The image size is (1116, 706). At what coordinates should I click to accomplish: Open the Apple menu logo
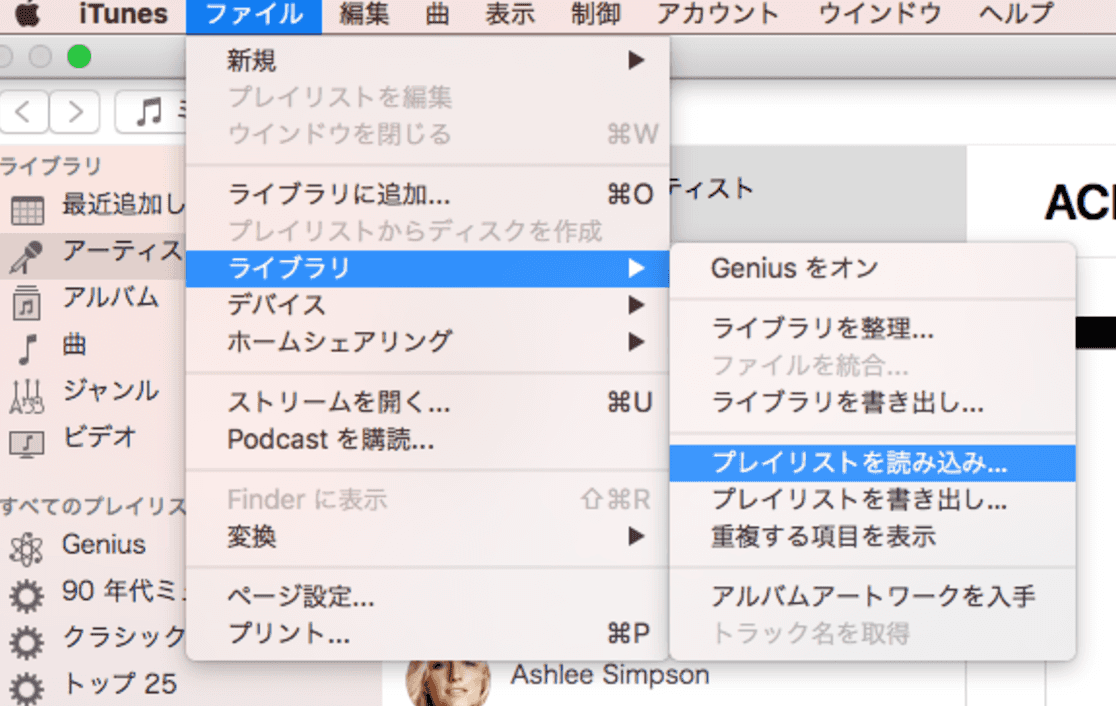point(27,14)
